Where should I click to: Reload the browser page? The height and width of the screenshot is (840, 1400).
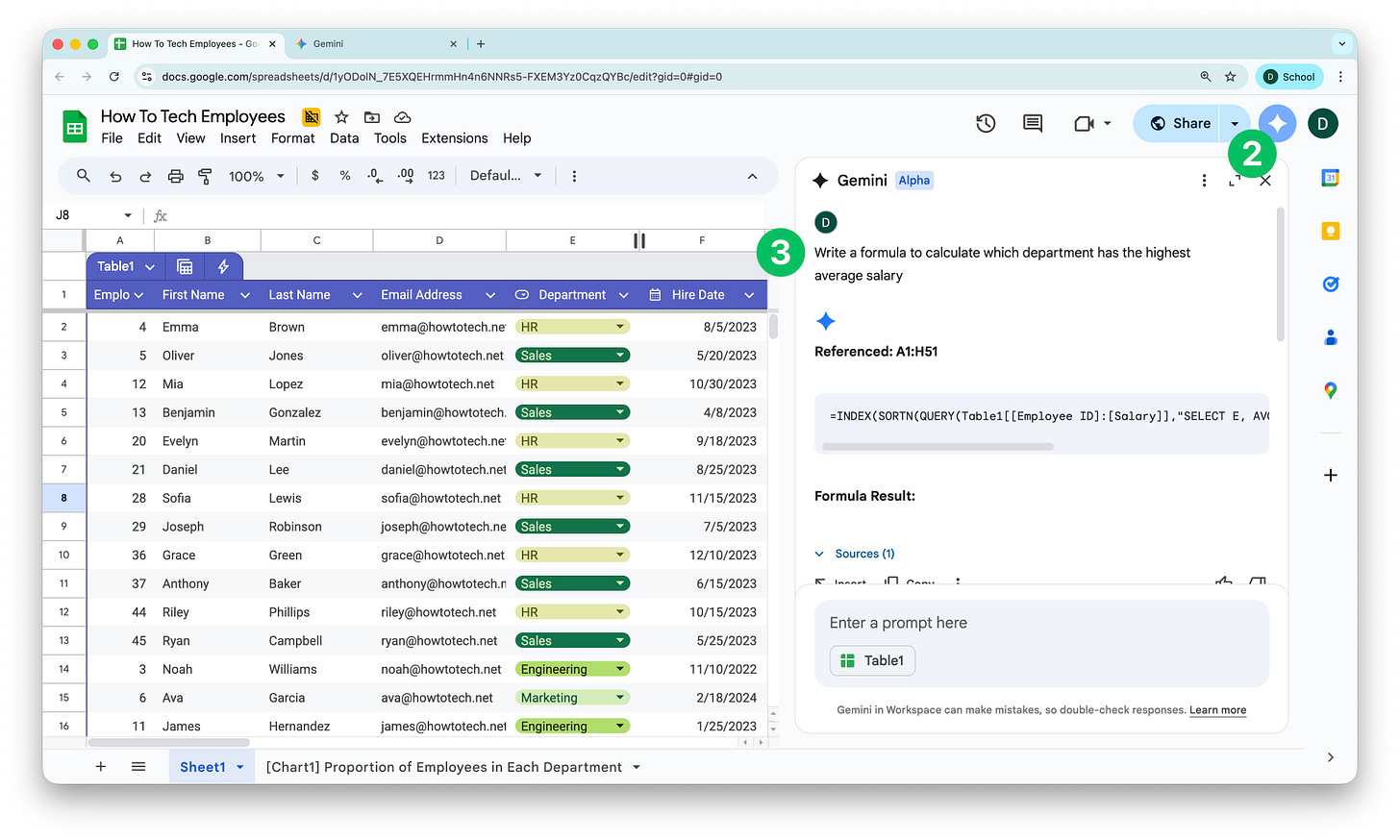(x=114, y=76)
